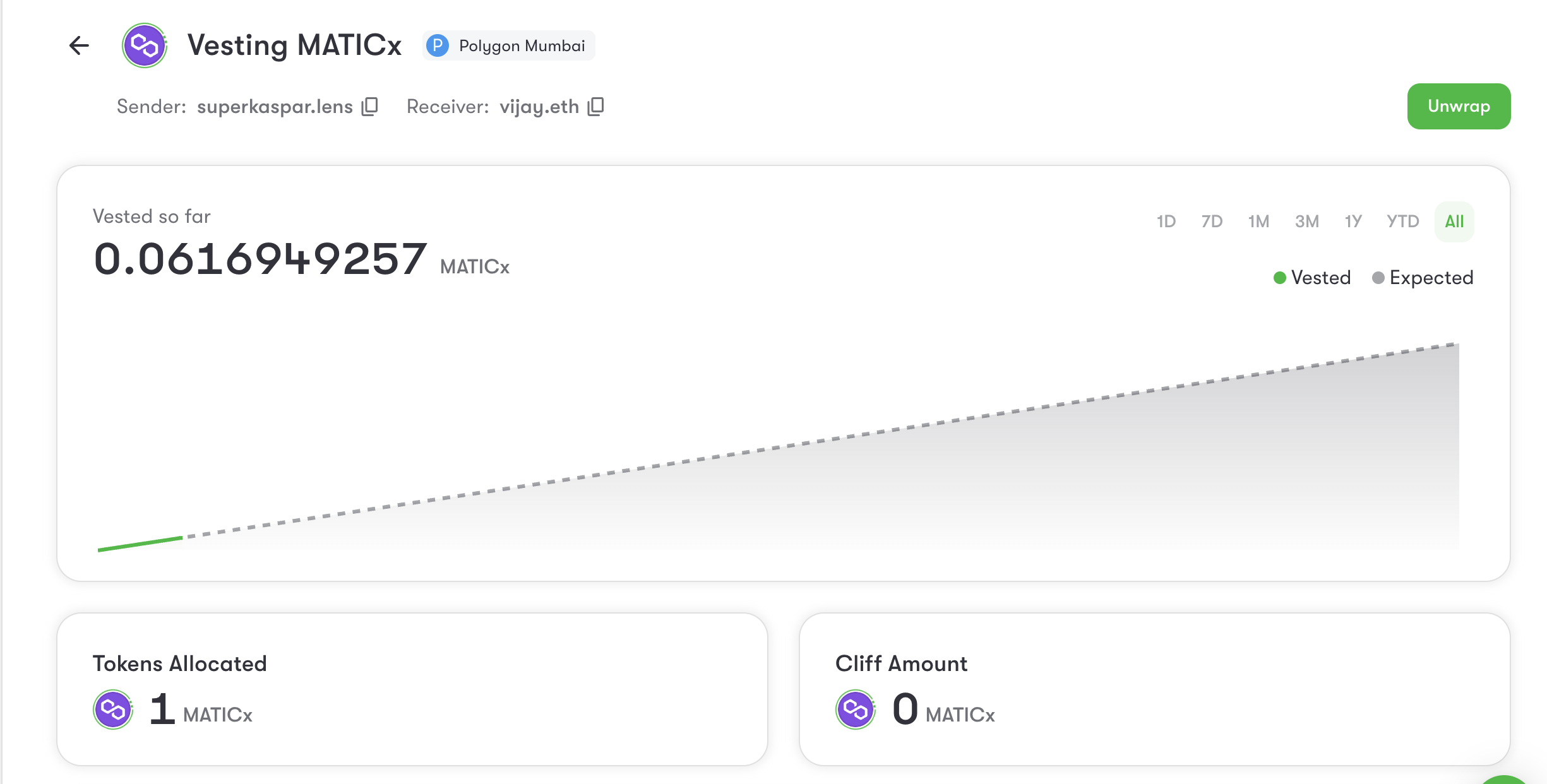Switch the chart to the YTD range

pos(1402,221)
